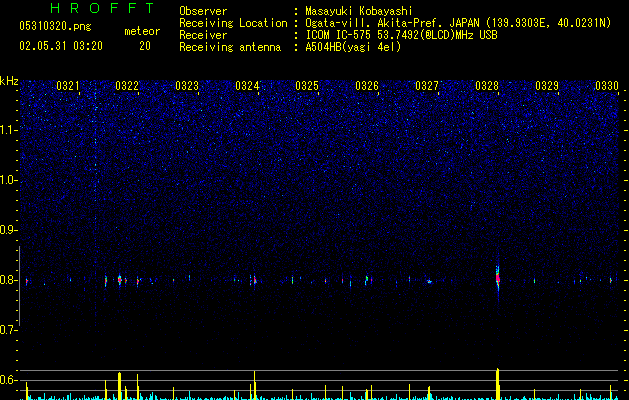Click the 'Receiving Location' label
This screenshot has width=629, height=400.
(x=233, y=23)
